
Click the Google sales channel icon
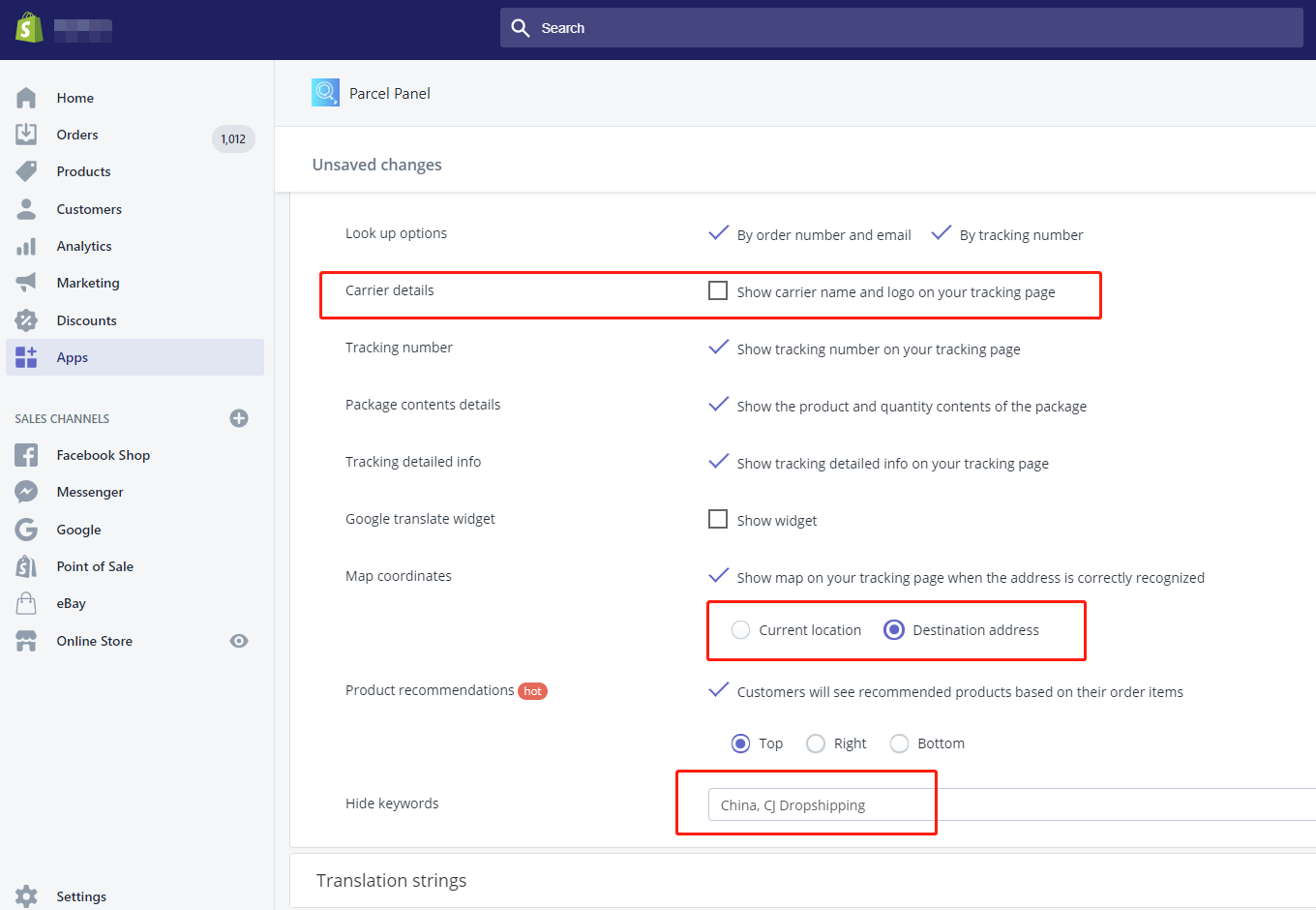[x=26, y=530]
